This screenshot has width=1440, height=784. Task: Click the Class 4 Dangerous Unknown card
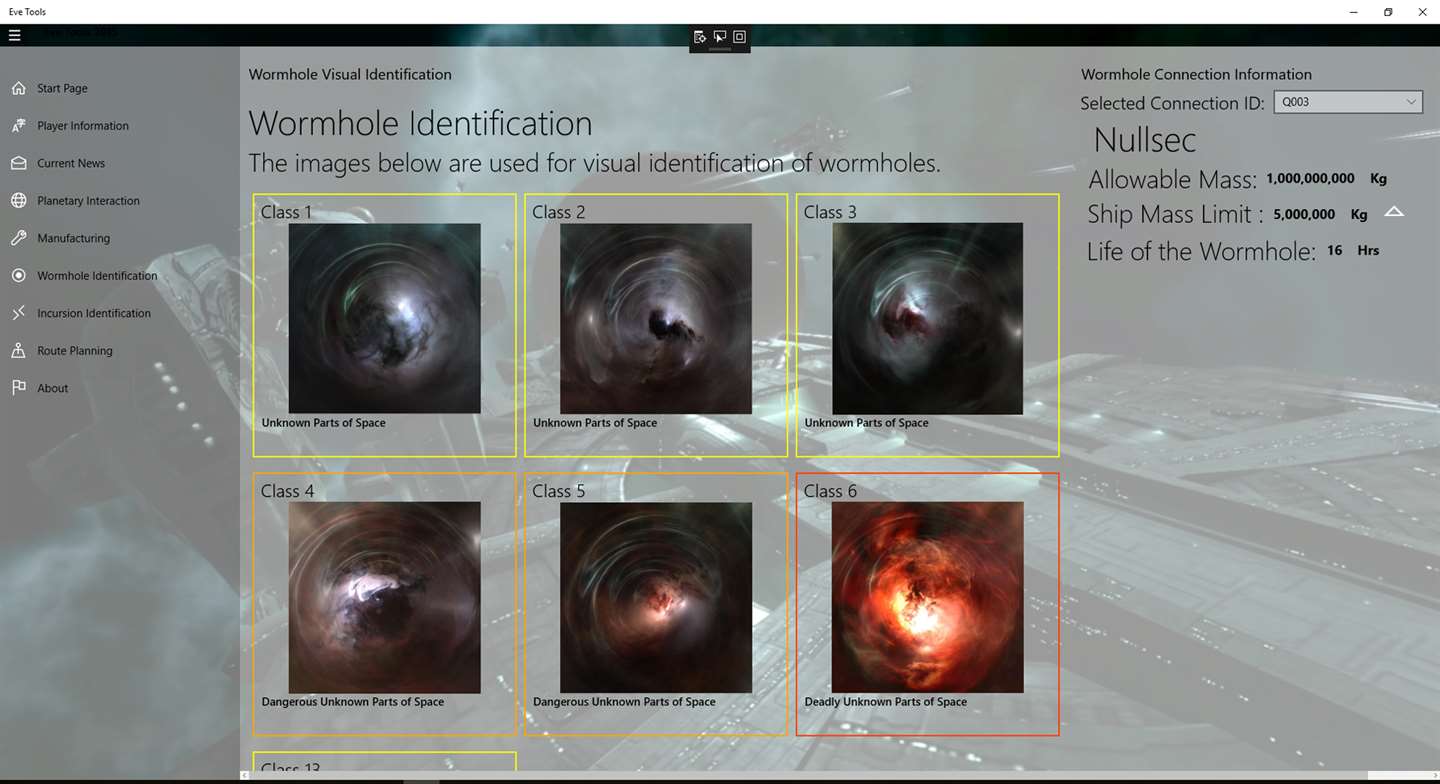(384, 604)
